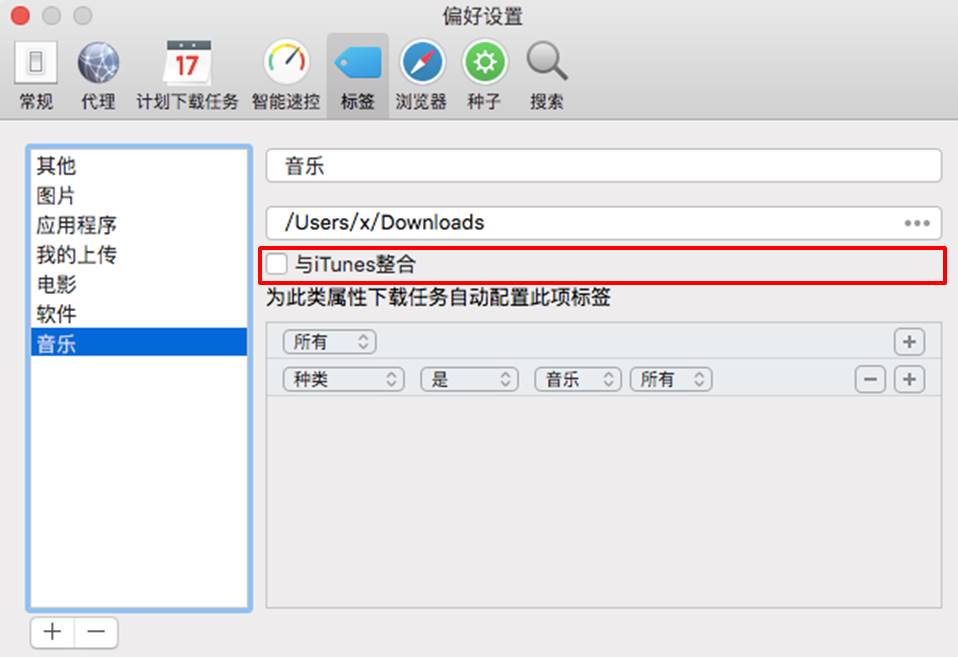Select the 代理 settings icon
Viewport: 958px width, 657px height.
96,72
